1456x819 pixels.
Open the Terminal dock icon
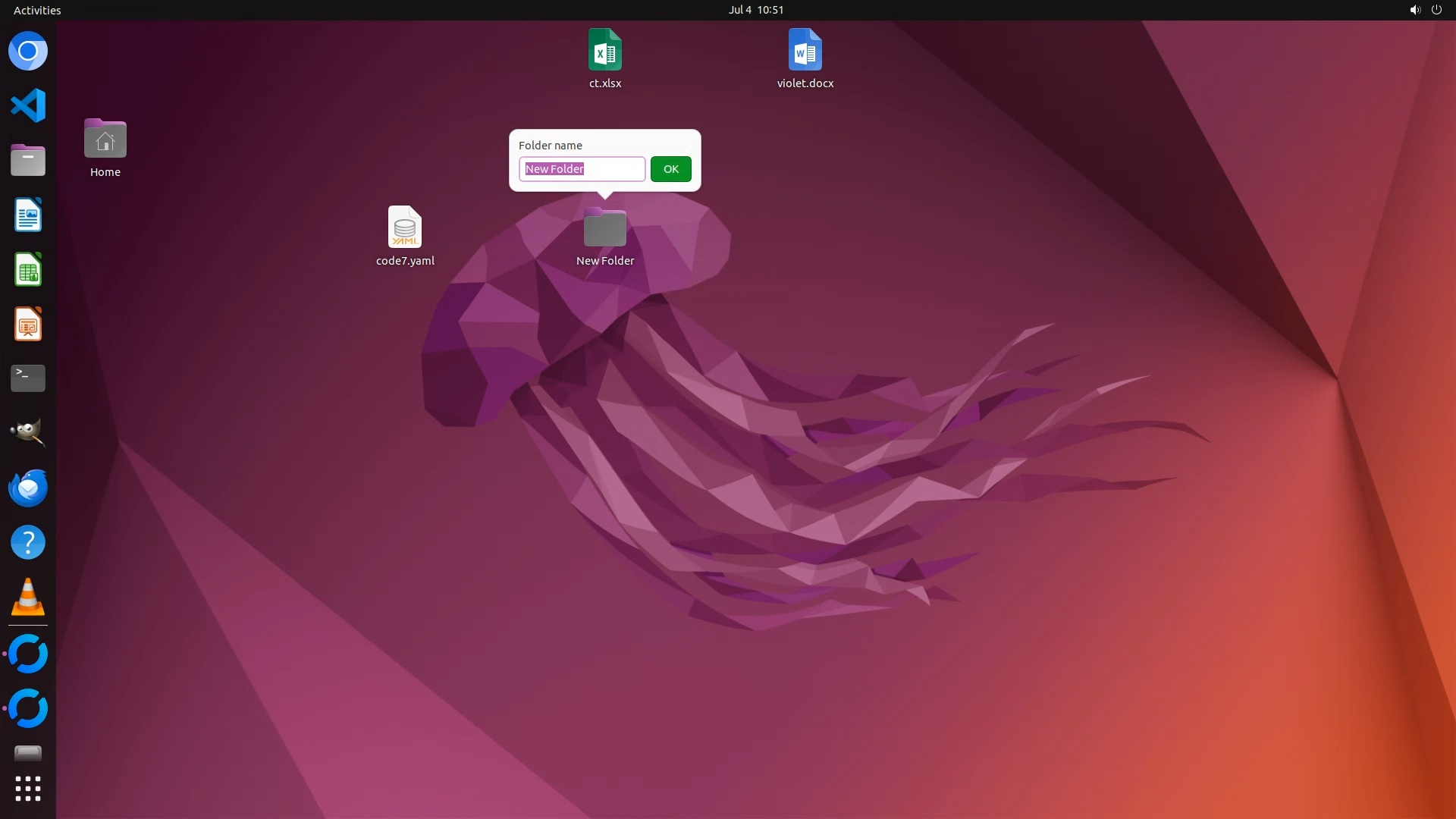[x=28, y=378]
